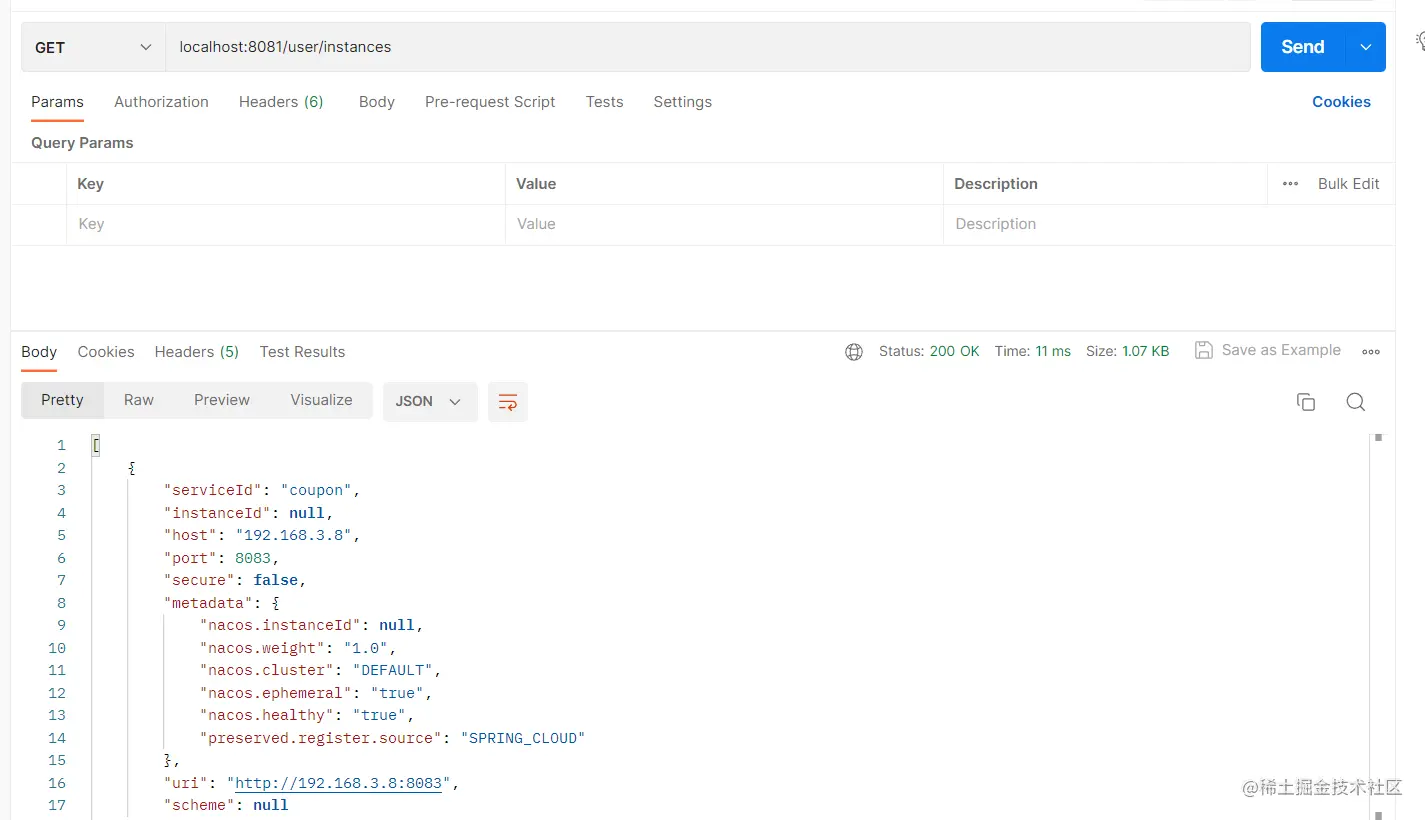The image size is (1425, 820).
Task: Open the response more options ellipsis
Action: coord(1371,352)
